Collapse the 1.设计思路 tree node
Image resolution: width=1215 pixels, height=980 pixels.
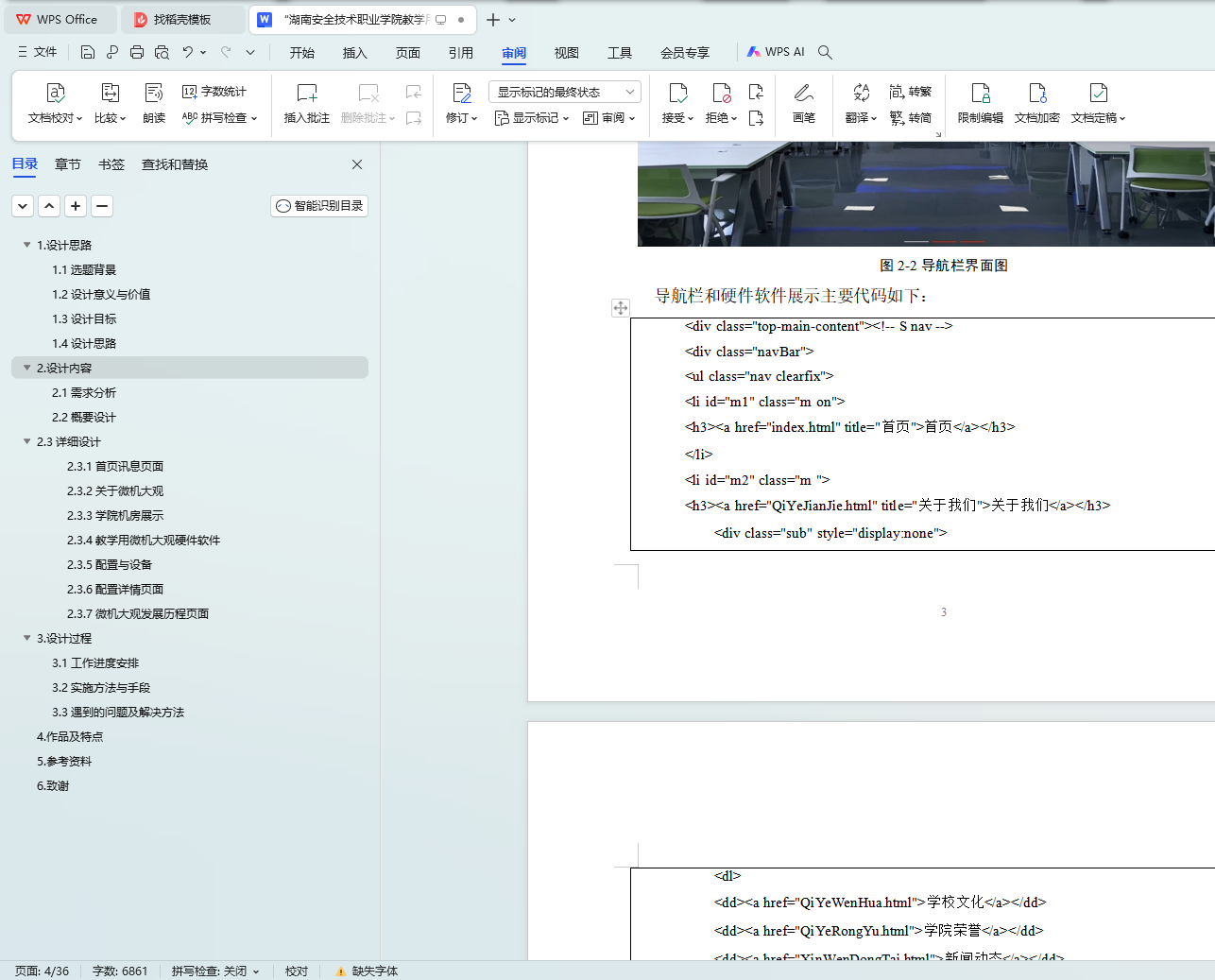(26, 245)
